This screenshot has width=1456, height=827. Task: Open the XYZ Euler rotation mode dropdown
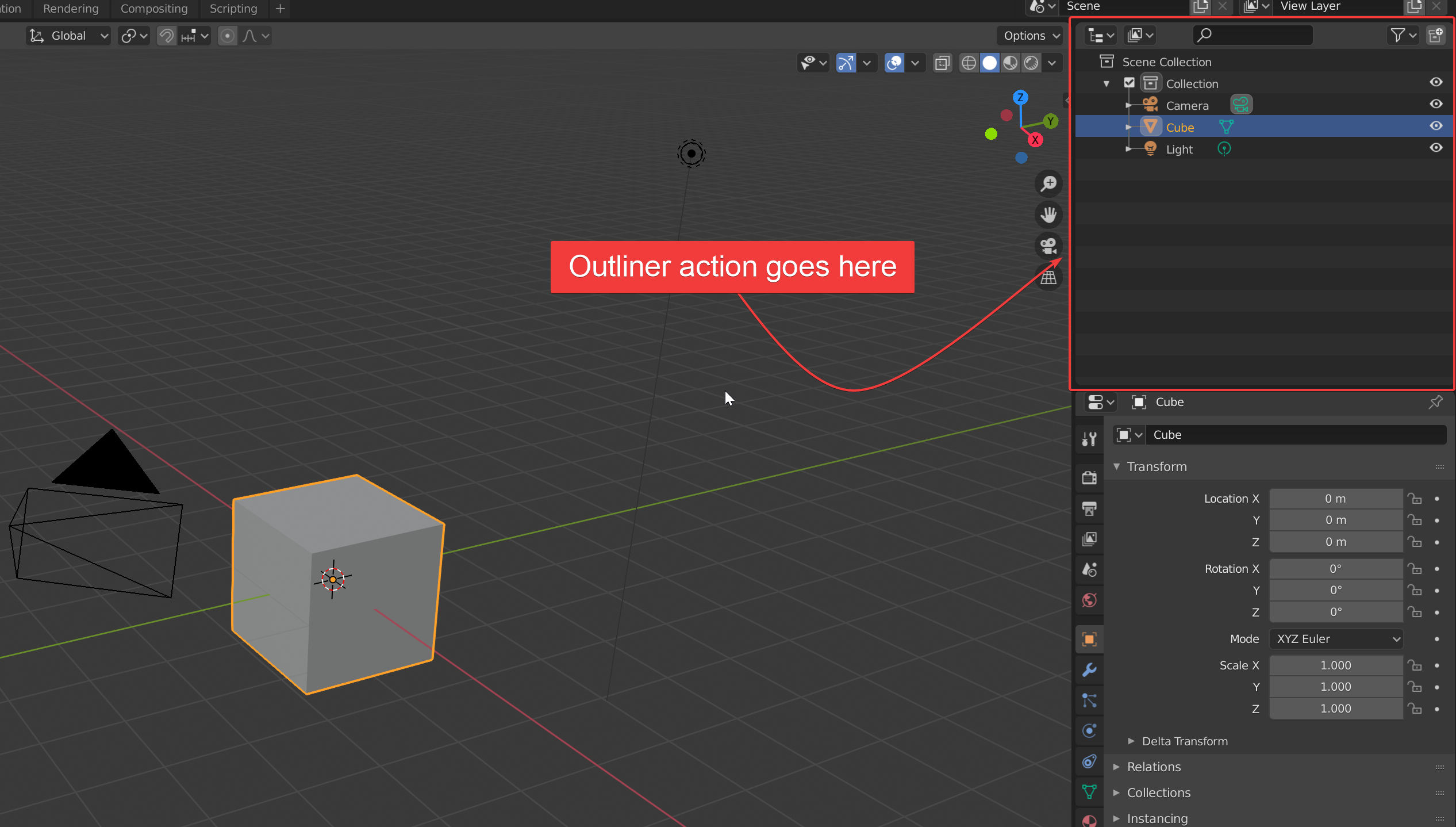pos(1336,639)
